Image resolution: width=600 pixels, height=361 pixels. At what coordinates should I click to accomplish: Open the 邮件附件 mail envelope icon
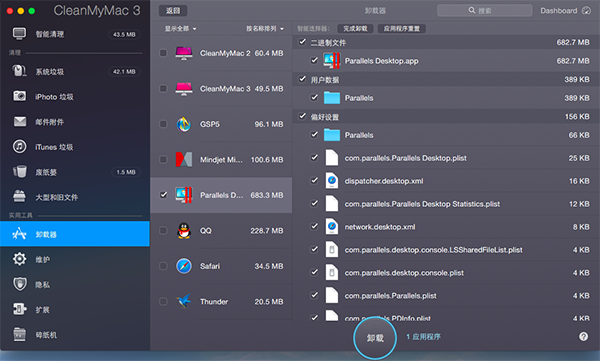[20, 122]
